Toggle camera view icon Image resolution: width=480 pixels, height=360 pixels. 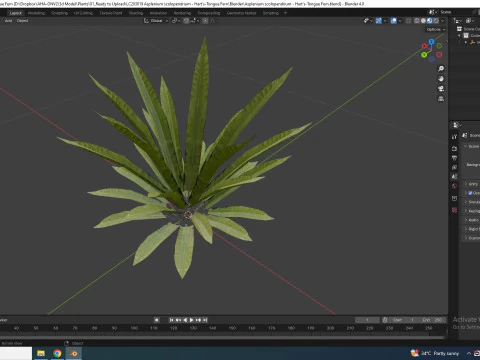pos(441,89)
